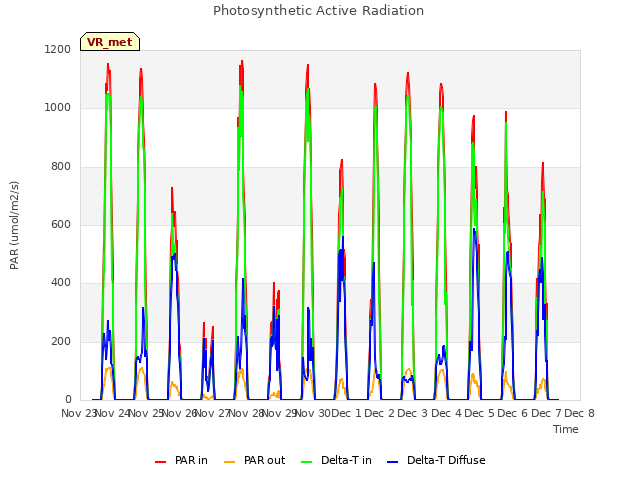
Task: Click the Dec 1 x-axis tick label
Action: coord(346,413)
